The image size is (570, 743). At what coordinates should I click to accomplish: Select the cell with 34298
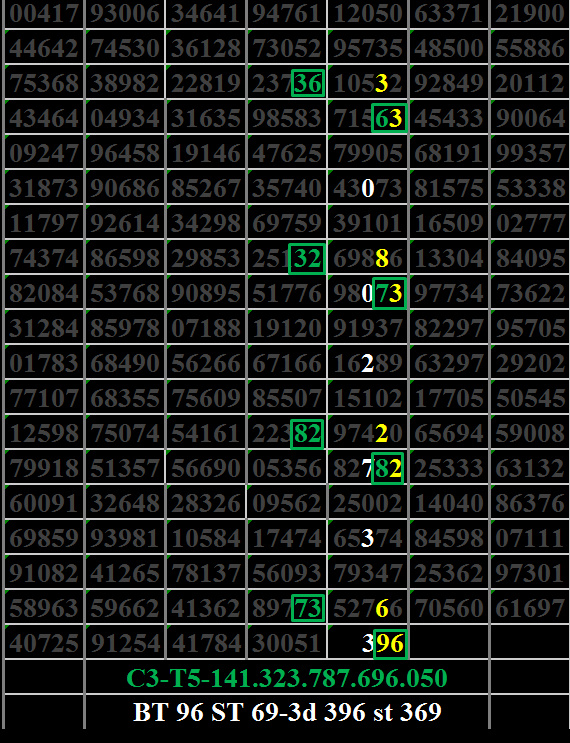coord(206,223)
